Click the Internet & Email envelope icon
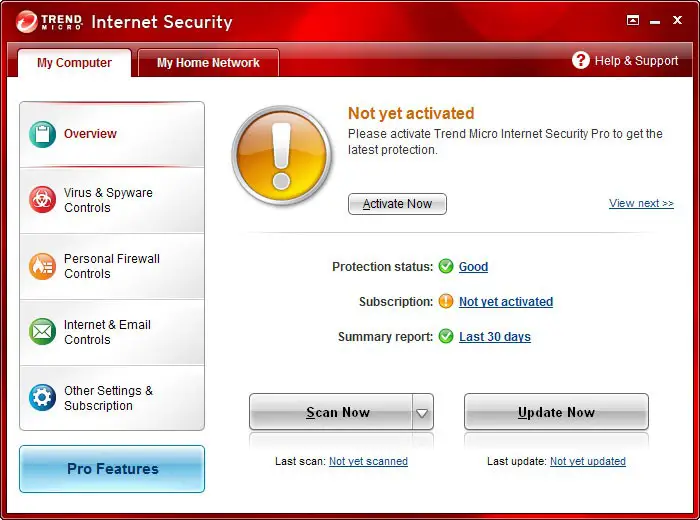 click(x=42, y=332)
